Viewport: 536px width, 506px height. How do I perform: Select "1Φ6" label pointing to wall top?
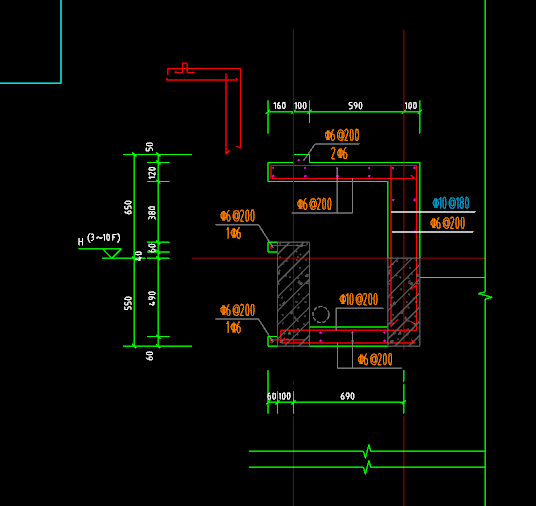(x=233, y=233)
